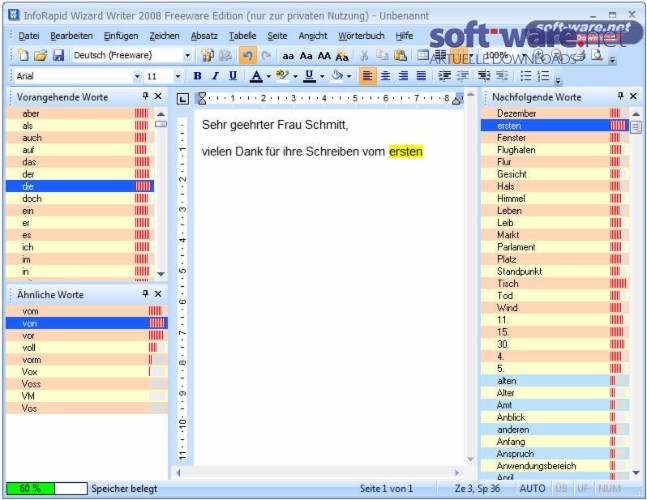Align paragraph right

point(403,76)
